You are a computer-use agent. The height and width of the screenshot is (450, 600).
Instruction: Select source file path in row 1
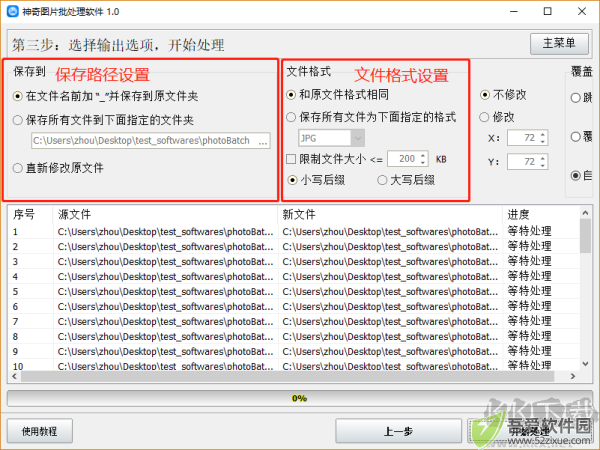point(165,232)
